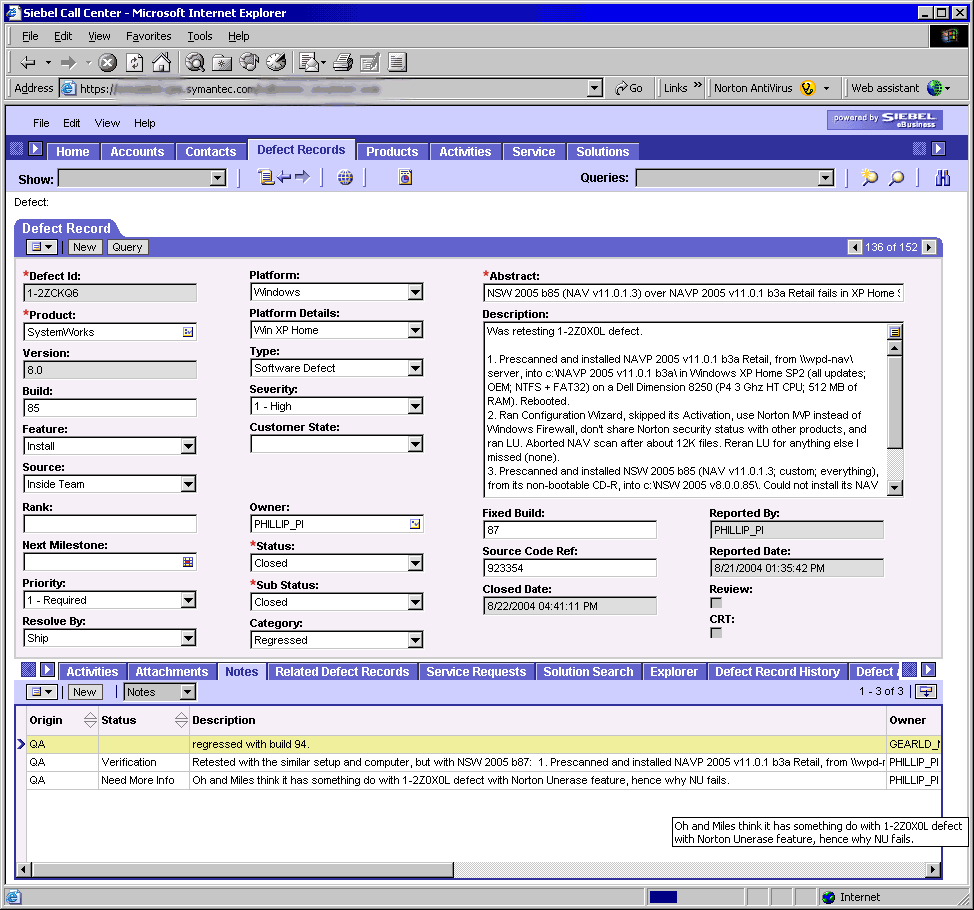Toggle the Review checkbox
This screenshot has height=910, width=974.
[716, 603]
